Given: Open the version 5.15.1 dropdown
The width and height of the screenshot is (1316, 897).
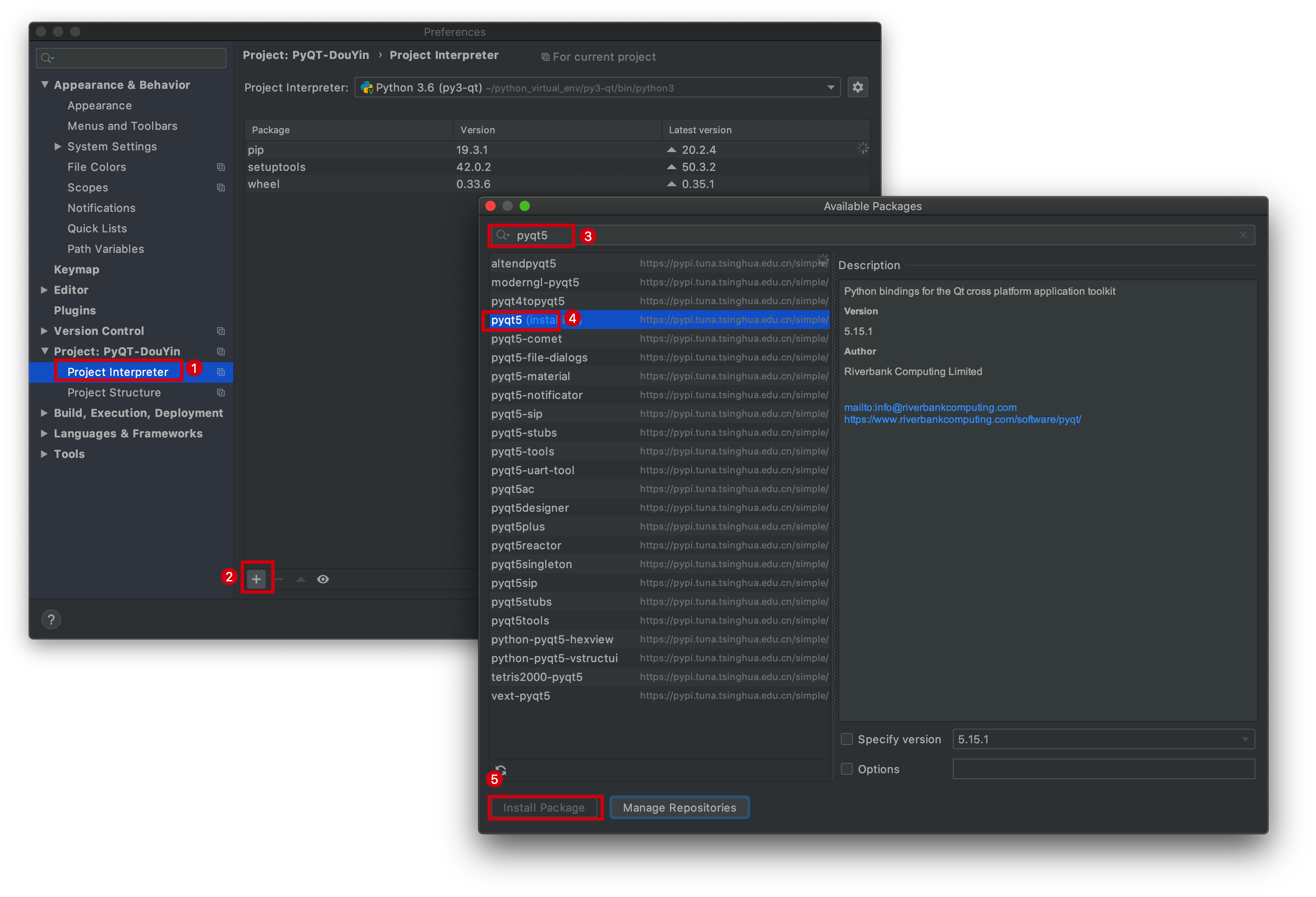Looking at the screenshot, I should coord(1245,739).
